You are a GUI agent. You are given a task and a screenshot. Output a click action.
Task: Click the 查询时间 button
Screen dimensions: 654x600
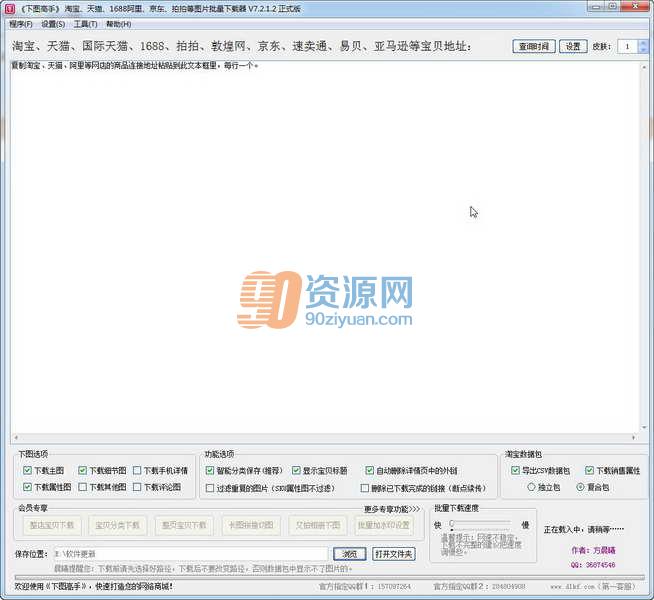pos(534,46)
